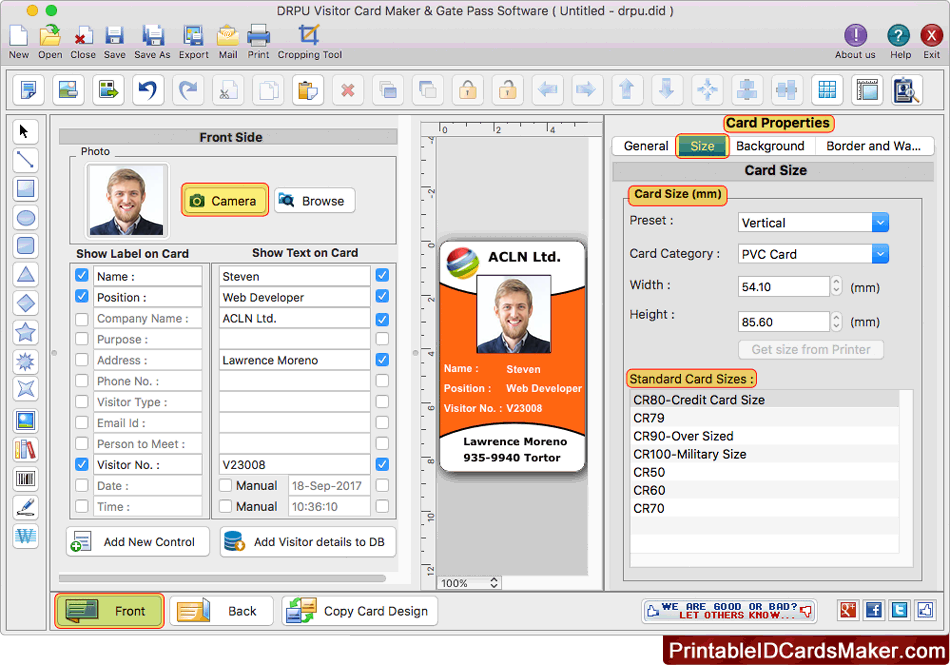This screenshot has width=950, height=665.
Task: Click the Browse photo button
Action: pos(314,200)
